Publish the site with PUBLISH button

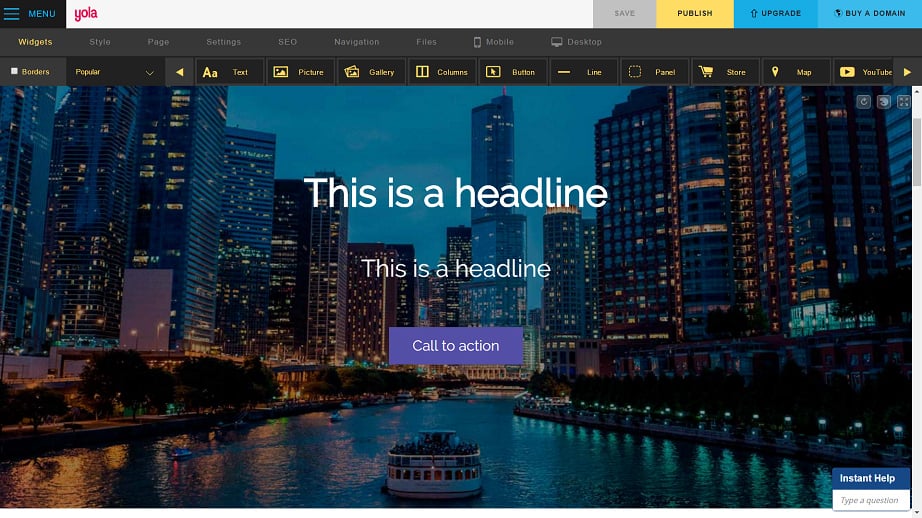point(694,14)
